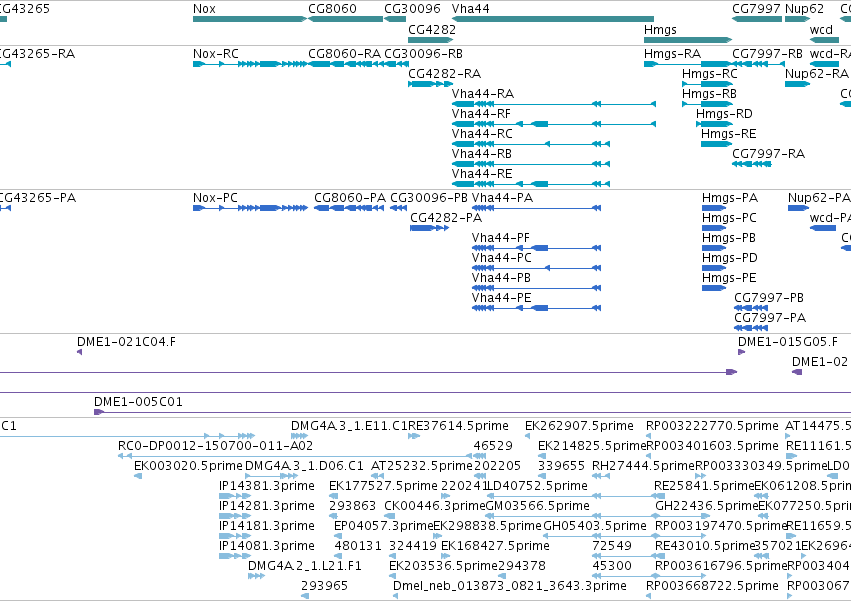This screenshot has height=601, width=851.
Task: Click the CG30096-RB transcript label
Action: 423,54
